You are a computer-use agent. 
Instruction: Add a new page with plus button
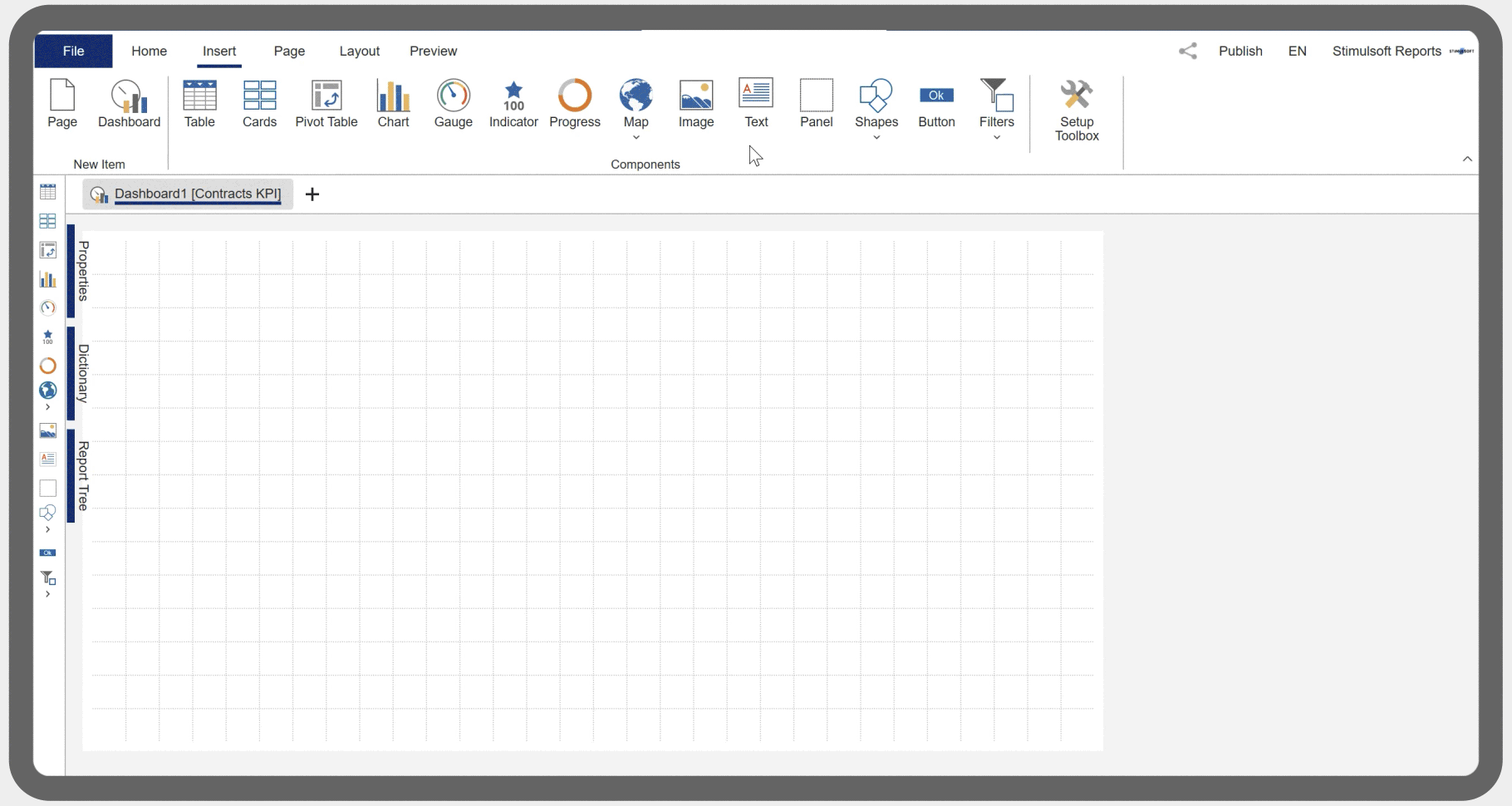point(312,194)
